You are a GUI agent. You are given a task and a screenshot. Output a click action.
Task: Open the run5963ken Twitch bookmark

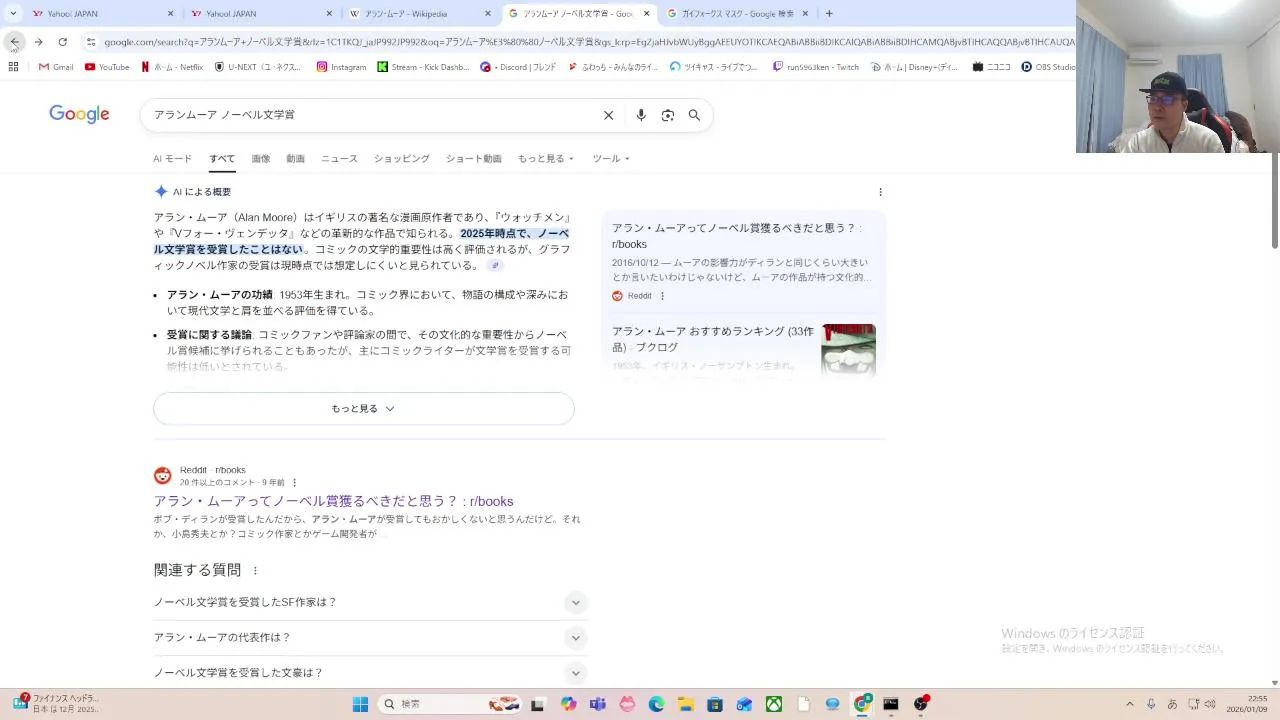pos(816,67)
